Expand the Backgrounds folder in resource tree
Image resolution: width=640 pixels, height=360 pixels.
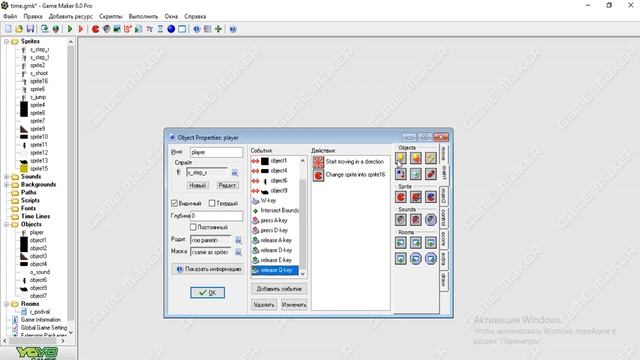click(x=7, y=184)
